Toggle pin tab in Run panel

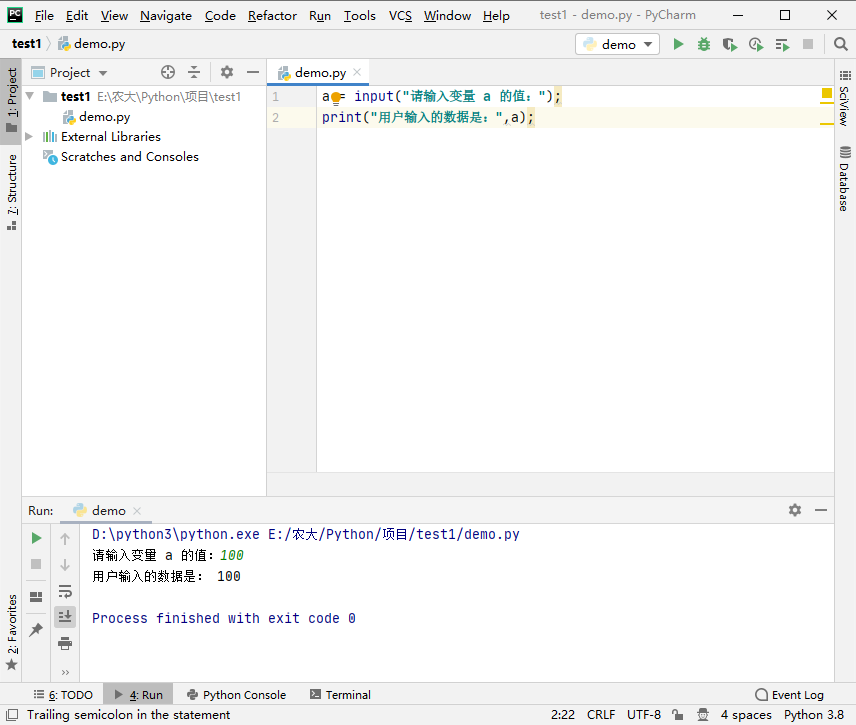pyautogui.click(x=36, y=630)
